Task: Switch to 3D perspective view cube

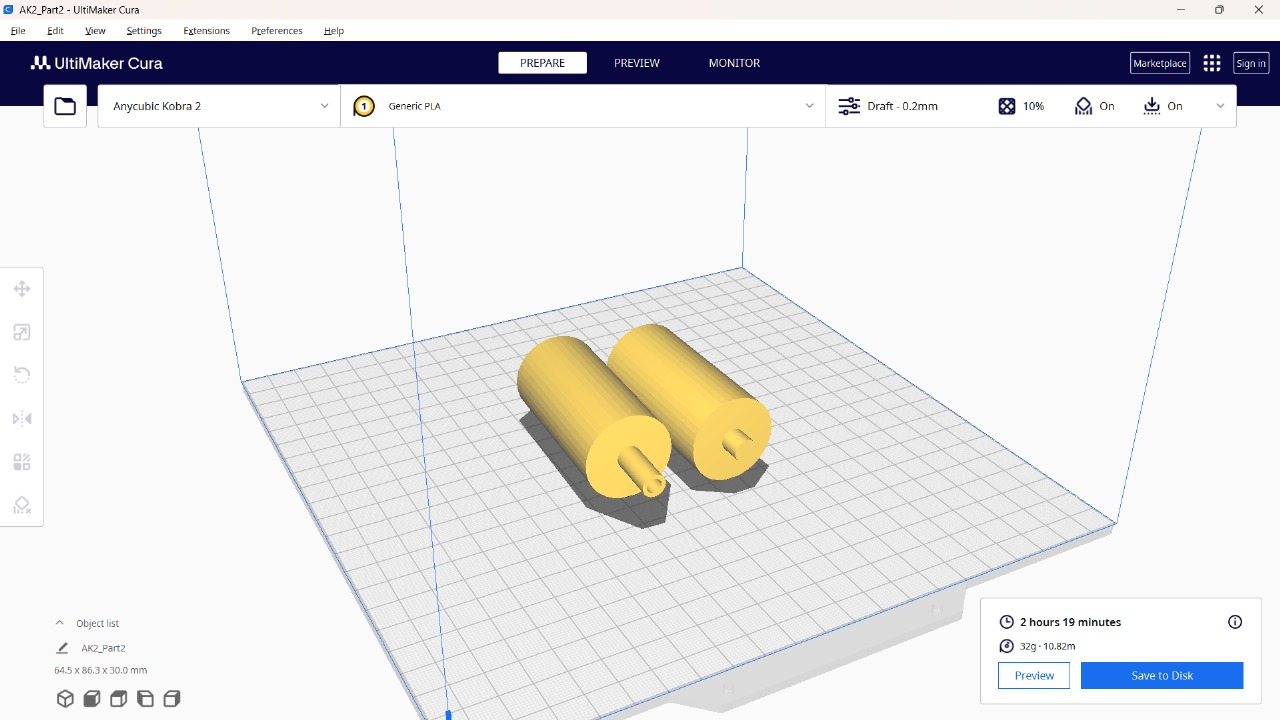Action: (x=65, y=699)
